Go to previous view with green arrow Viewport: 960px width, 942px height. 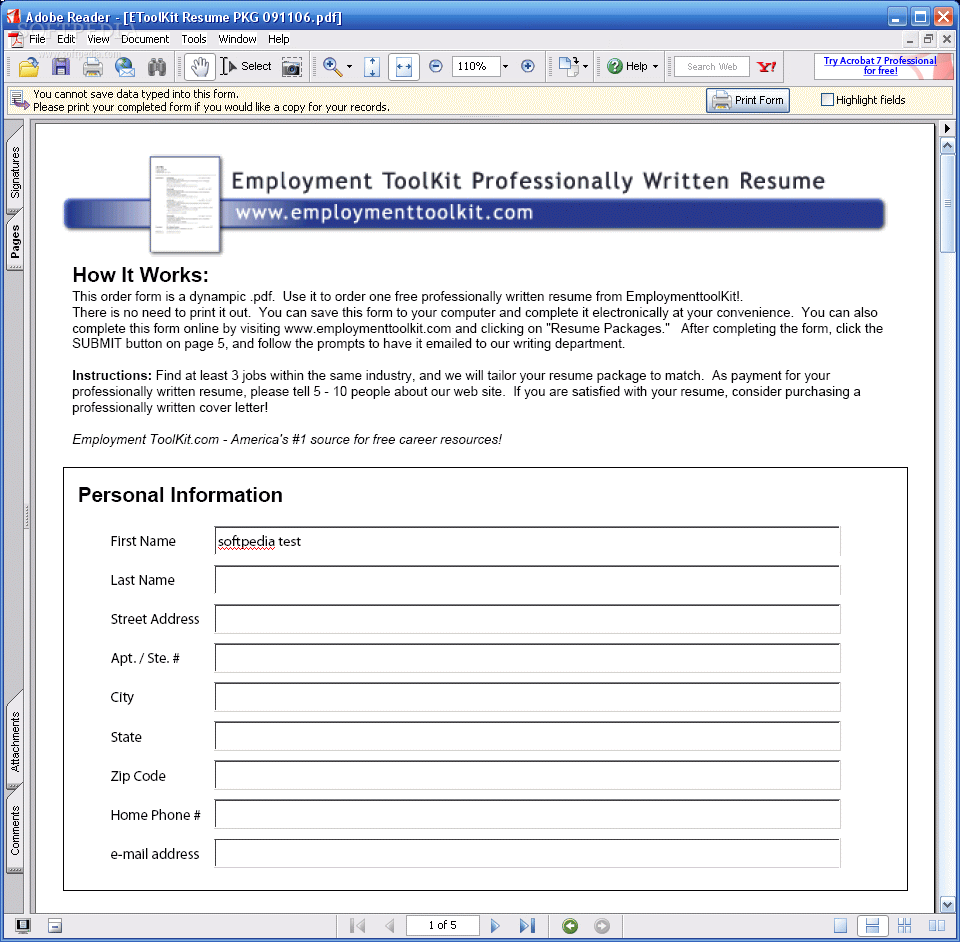point(570,926)
